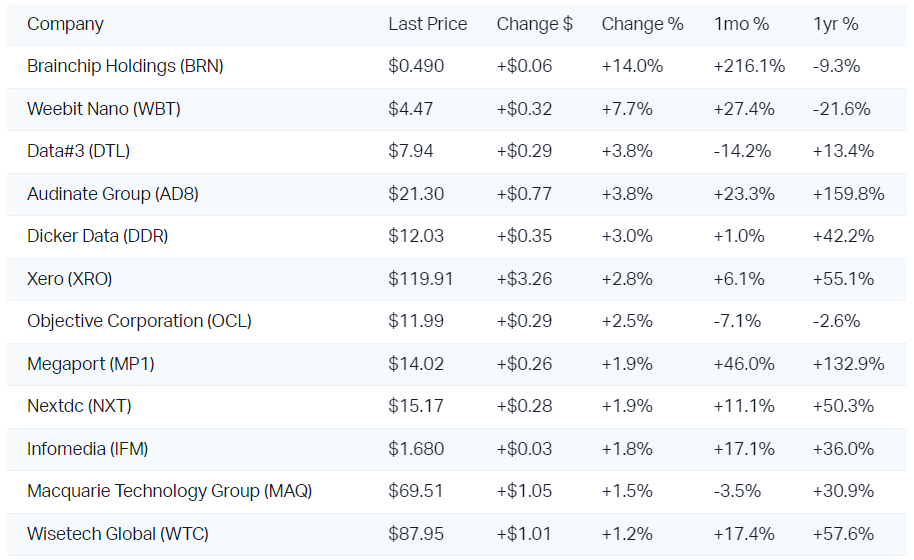The height and width of the screenshot is (560, 914).
Task: Sort table by Last Price header
Action: pyautogui.click(x=427, y=24)
